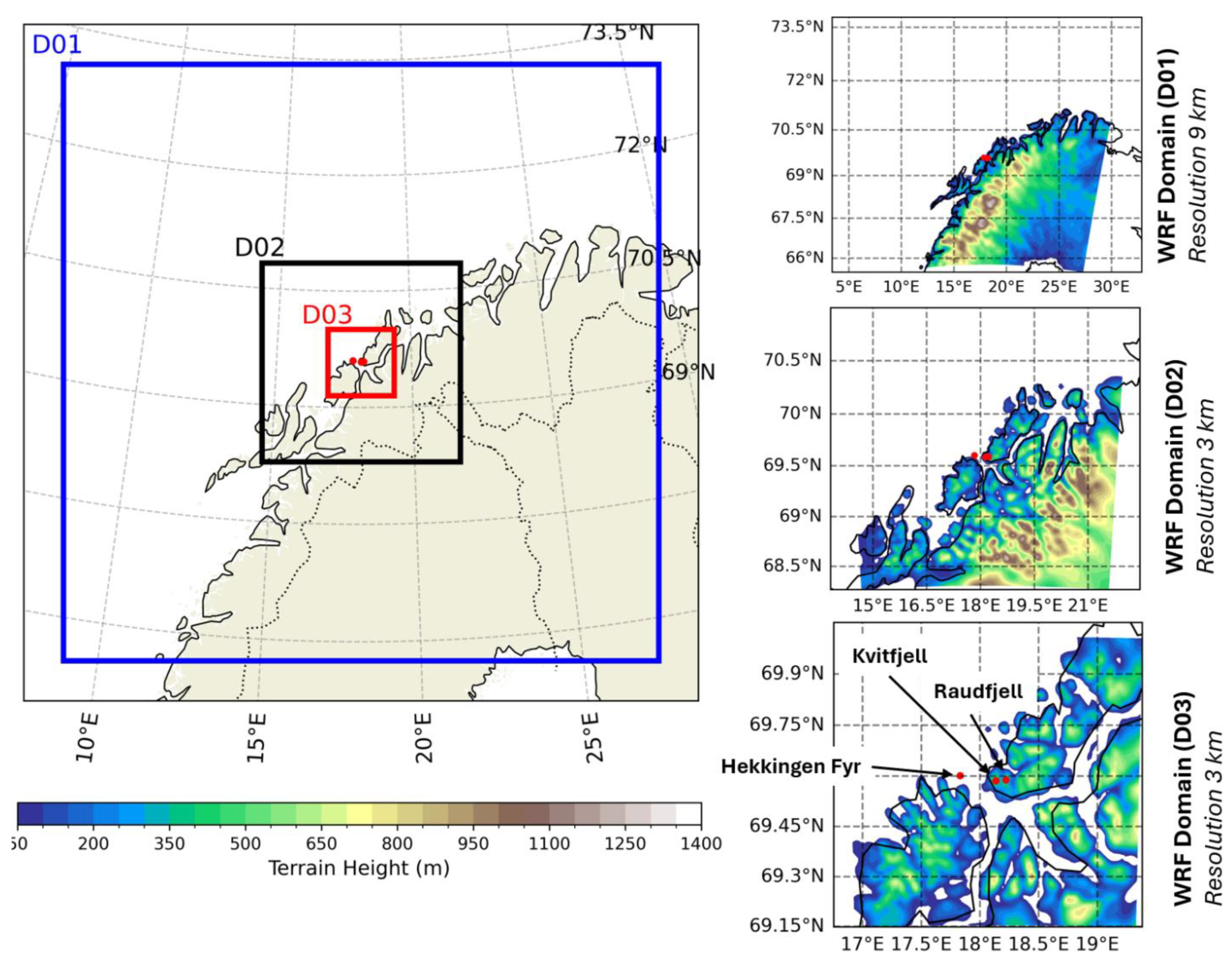Screen dimensions: 1232x967
Task: Click the blue D01 domain label
Action: click(57, 45)
